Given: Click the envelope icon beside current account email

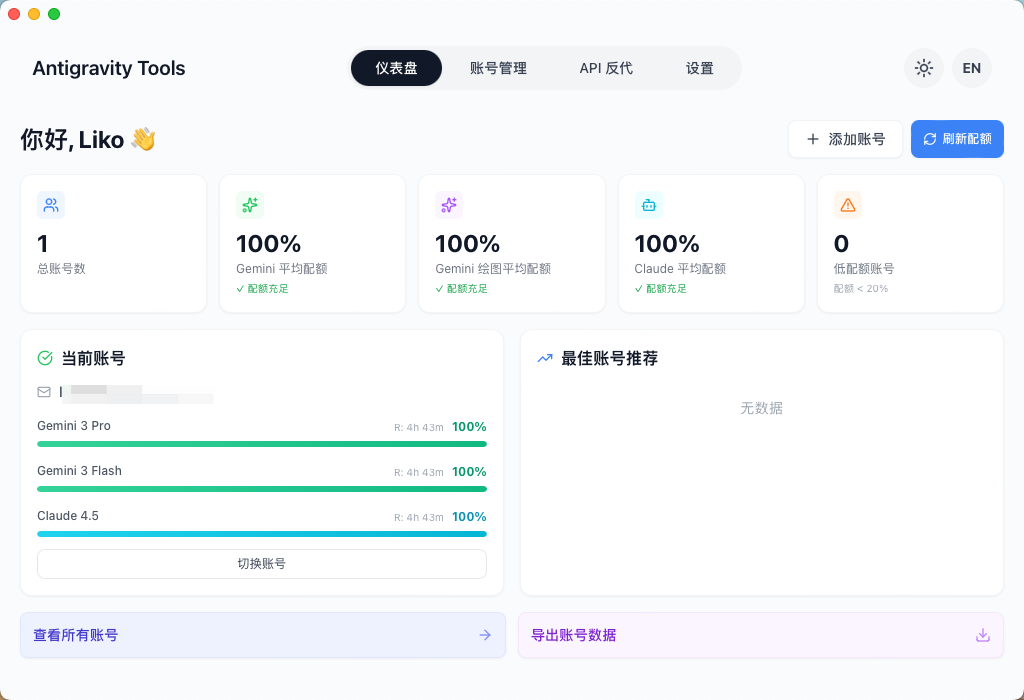Looking at the screenshot, I should pos(44,392).
